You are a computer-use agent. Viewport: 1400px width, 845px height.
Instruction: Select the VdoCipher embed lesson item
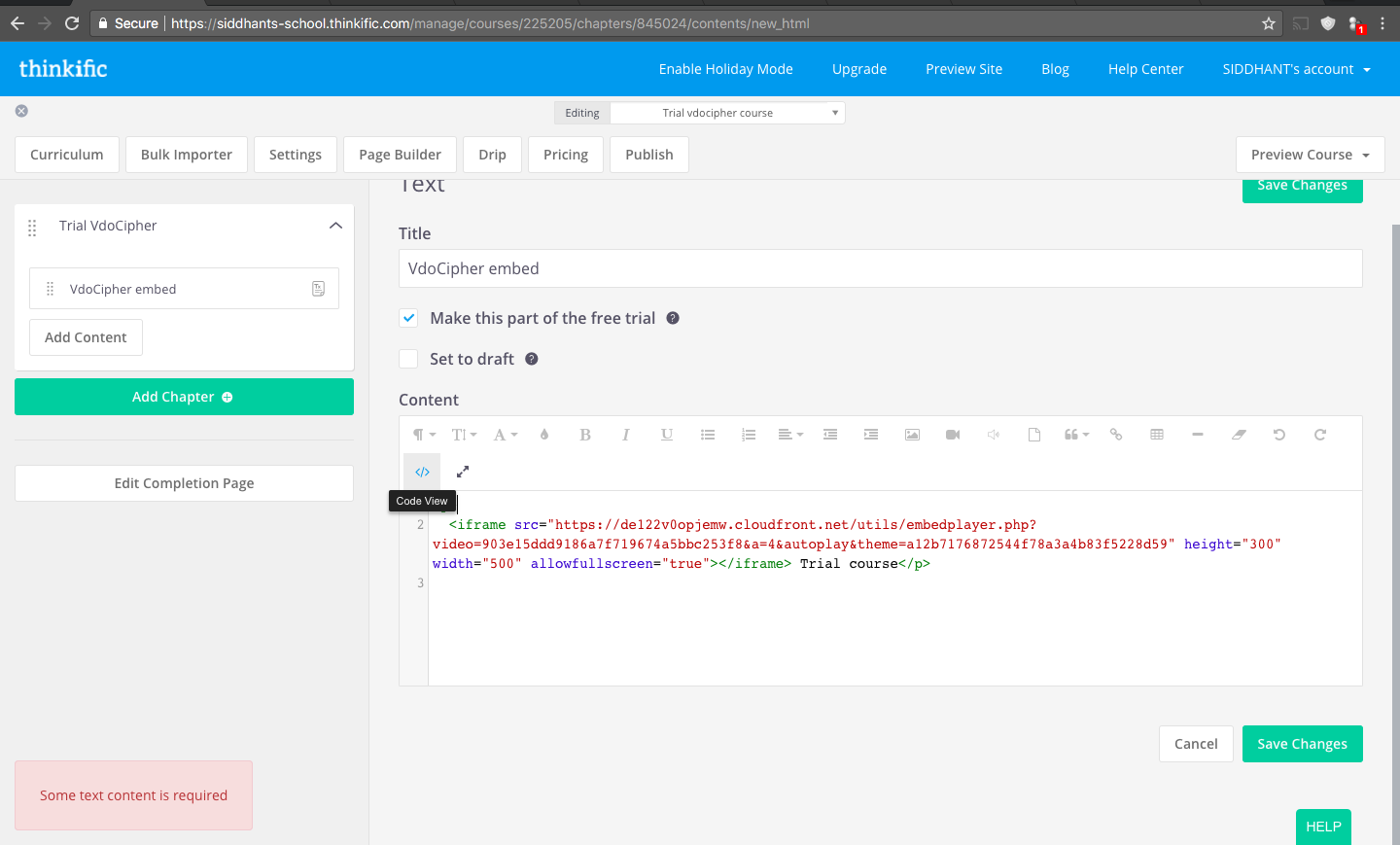[x=184, y=289]
